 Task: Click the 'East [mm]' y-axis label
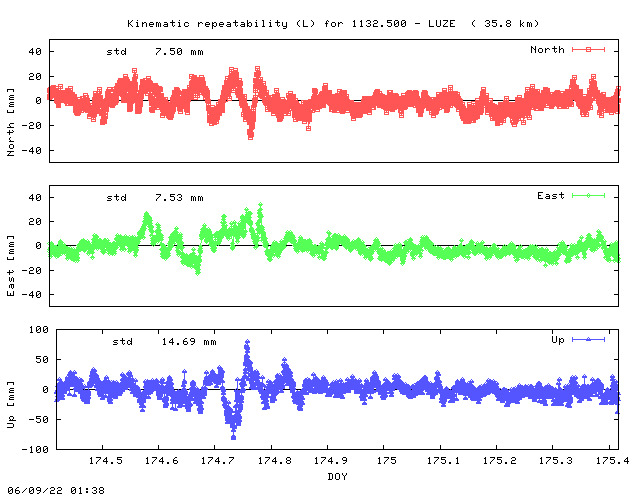coord(11,266)
